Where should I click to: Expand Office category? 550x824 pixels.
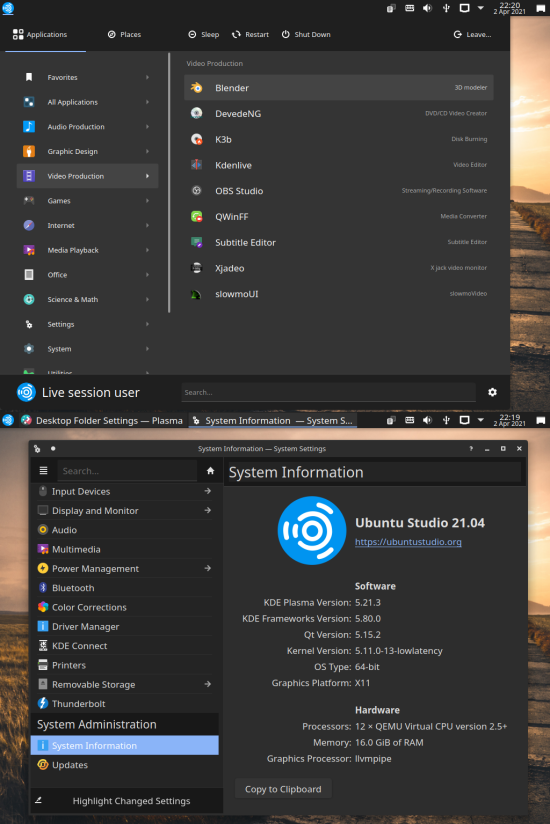click(x=87, y=275)
